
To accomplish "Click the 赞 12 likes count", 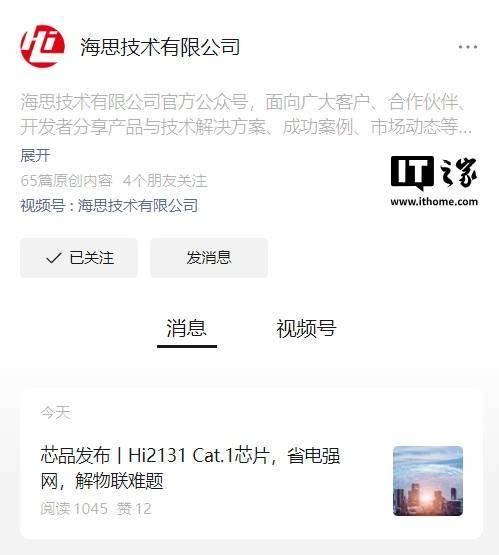I will point(134,509).
